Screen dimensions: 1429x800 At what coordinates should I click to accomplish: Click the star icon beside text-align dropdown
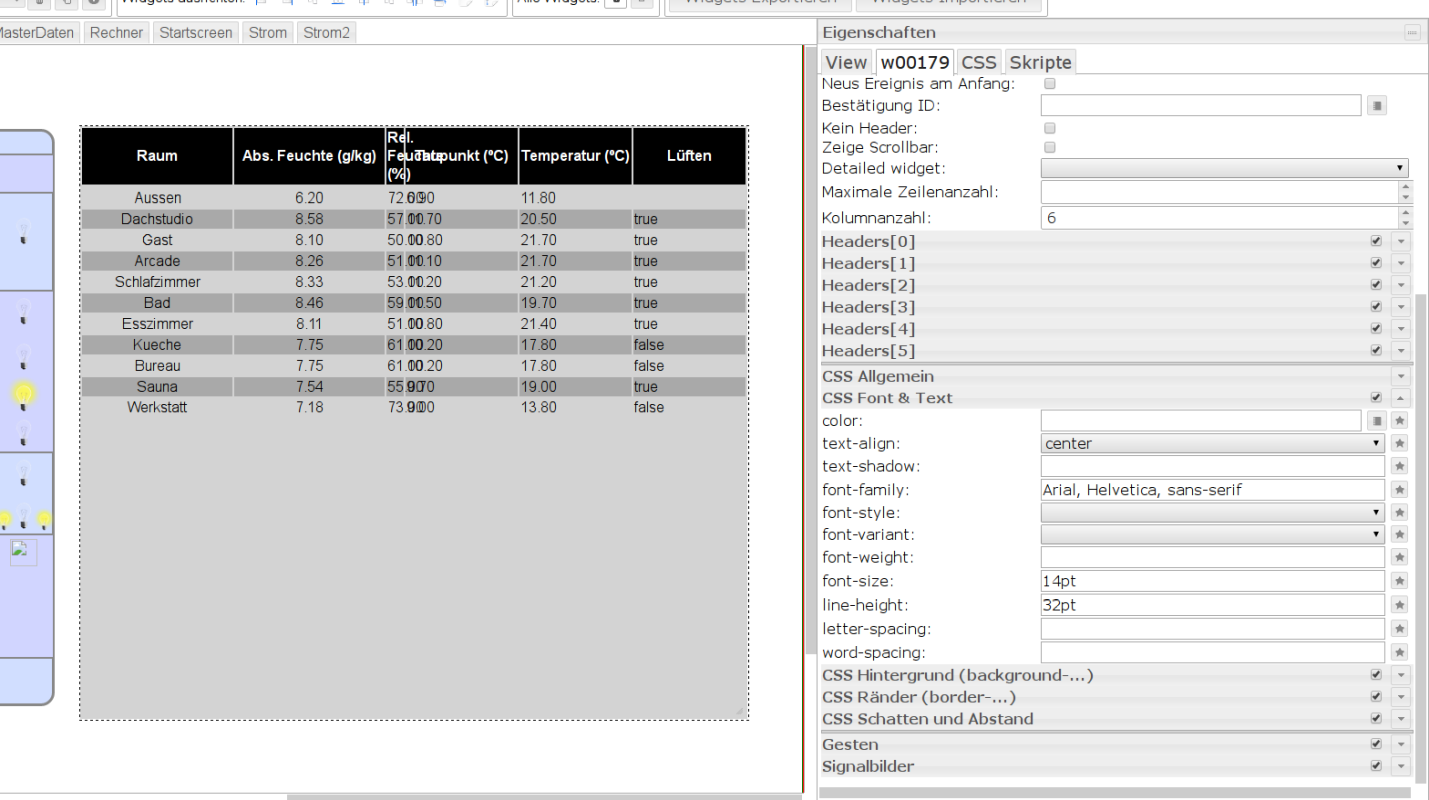click(x=1400, y=443)
